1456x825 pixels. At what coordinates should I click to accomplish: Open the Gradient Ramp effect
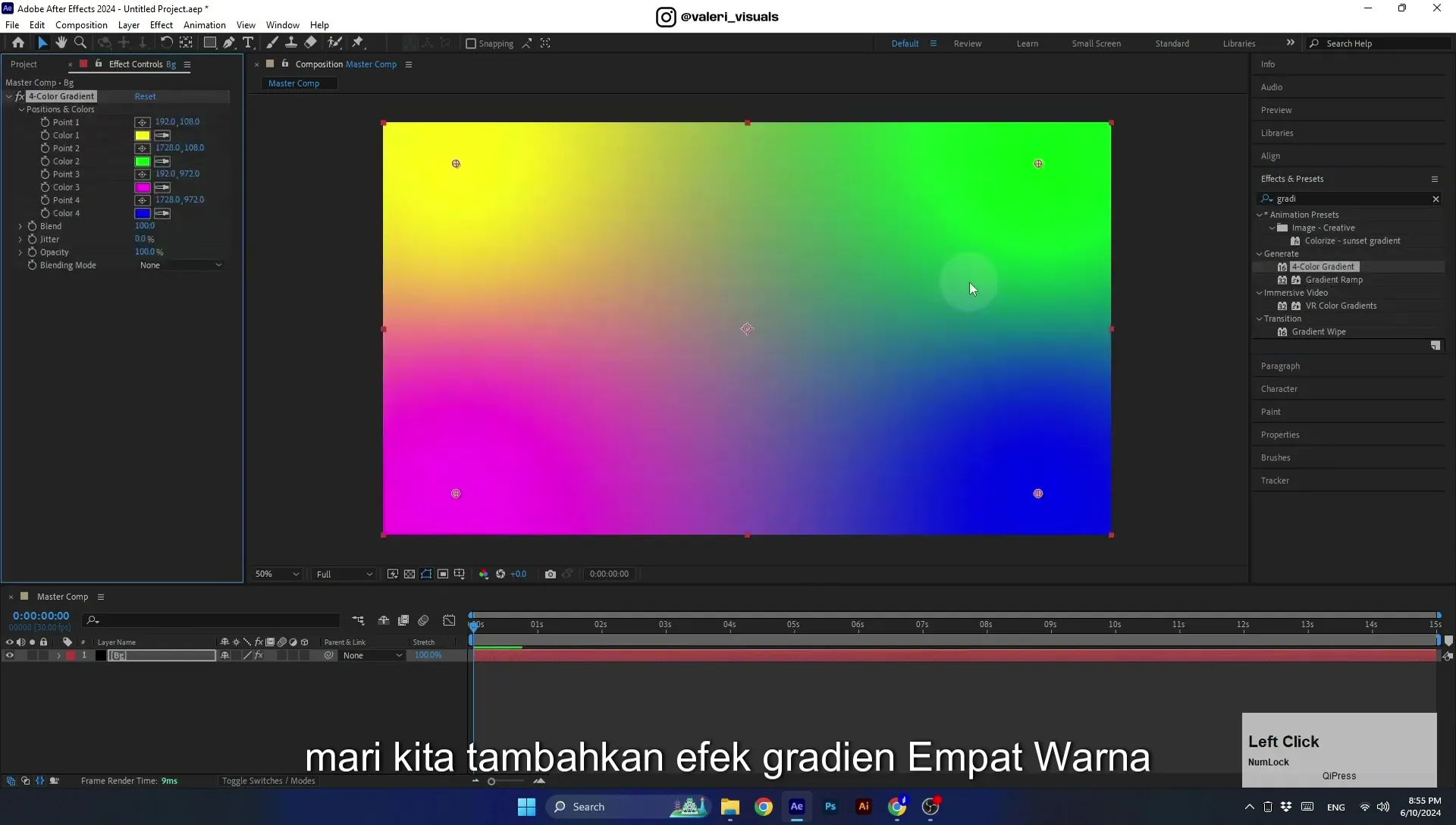(x=1334, y=280)
